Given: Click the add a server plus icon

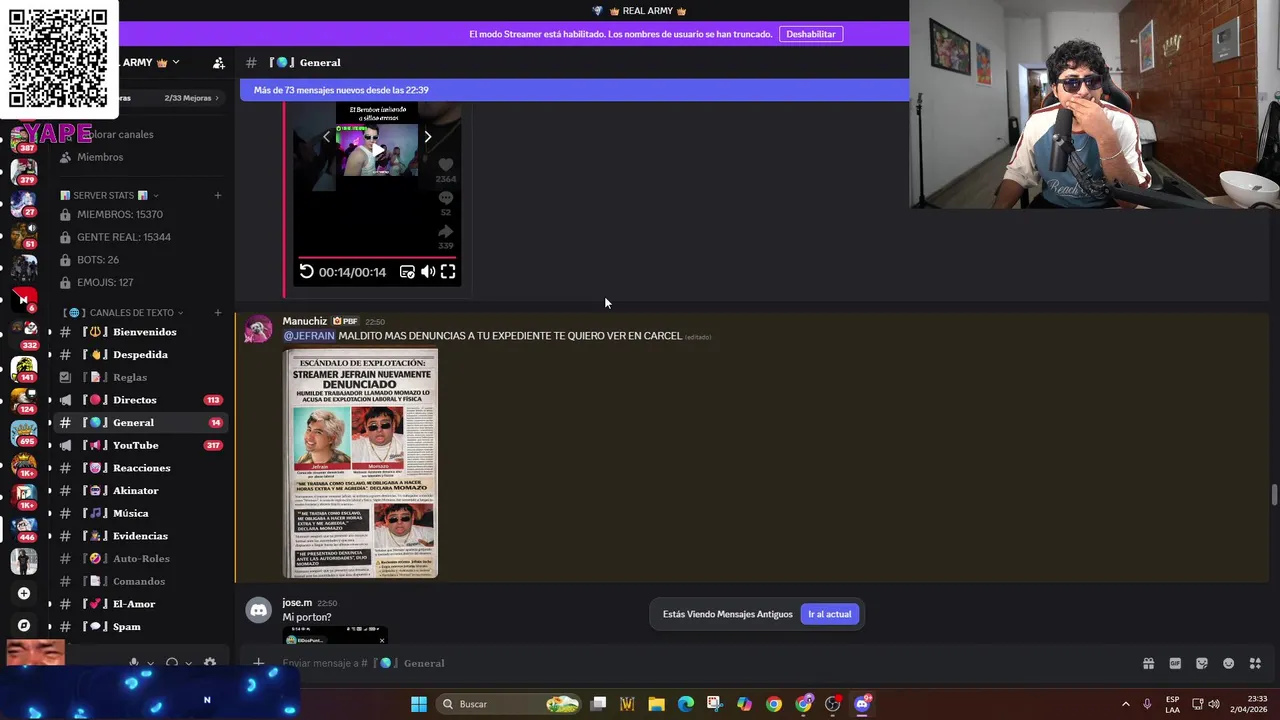Looking at the screenshot, I should tap(24, 593).
